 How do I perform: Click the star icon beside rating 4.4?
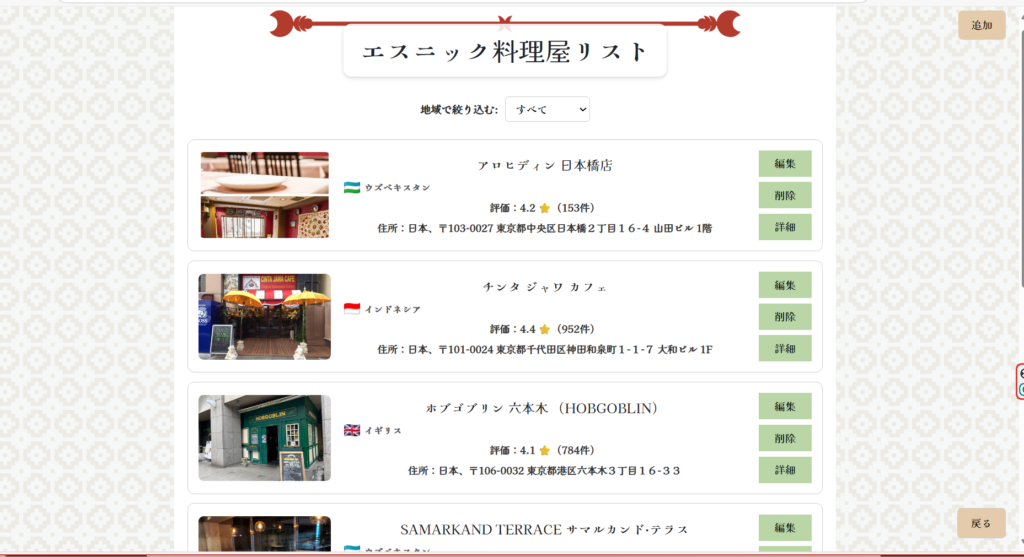pos(545,330)
